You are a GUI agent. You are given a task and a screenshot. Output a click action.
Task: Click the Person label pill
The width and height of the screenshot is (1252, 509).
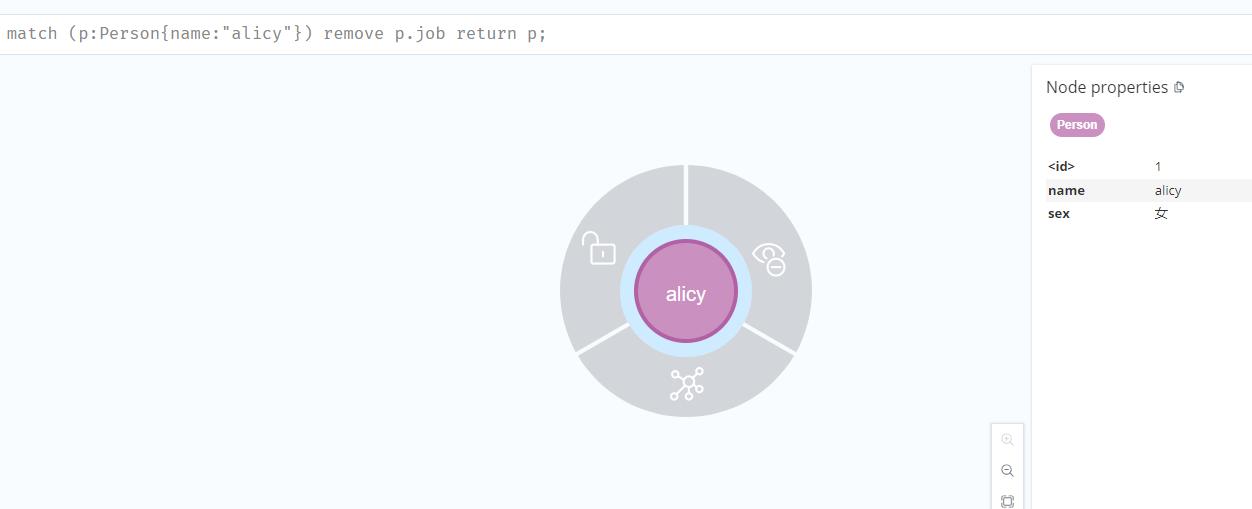point(1077,125)
